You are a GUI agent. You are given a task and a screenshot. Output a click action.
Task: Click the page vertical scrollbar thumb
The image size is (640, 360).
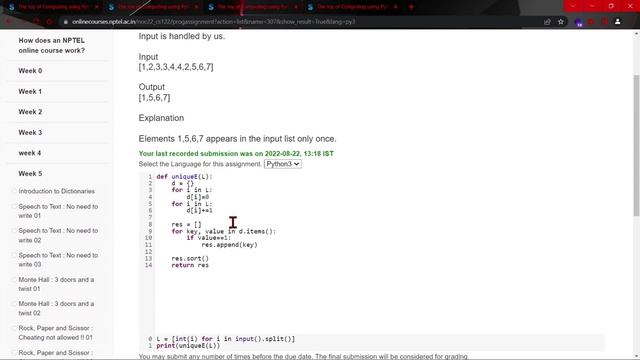click(636, 145)
